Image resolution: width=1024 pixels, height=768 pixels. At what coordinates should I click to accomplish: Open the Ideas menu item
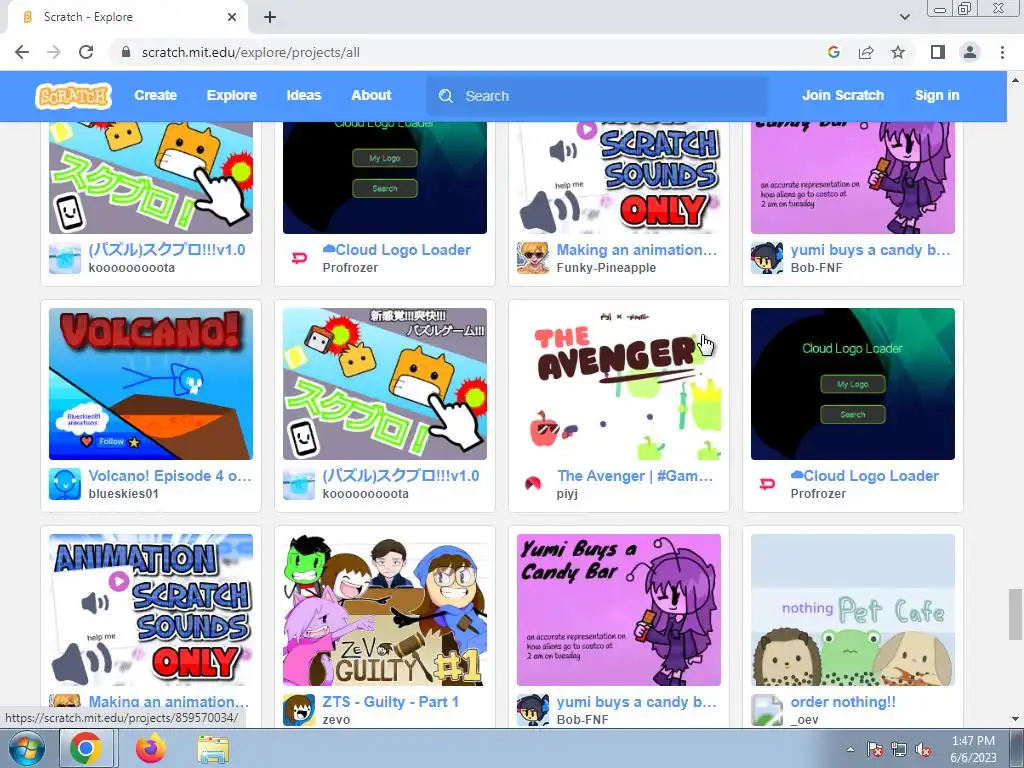pos(304,95)
